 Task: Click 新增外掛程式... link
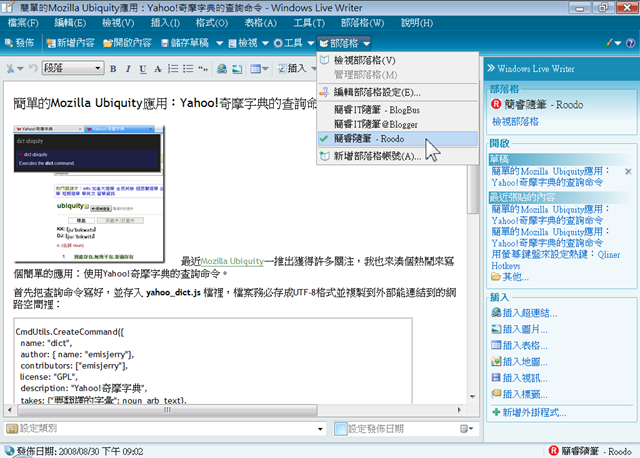(x=529, y=413)
